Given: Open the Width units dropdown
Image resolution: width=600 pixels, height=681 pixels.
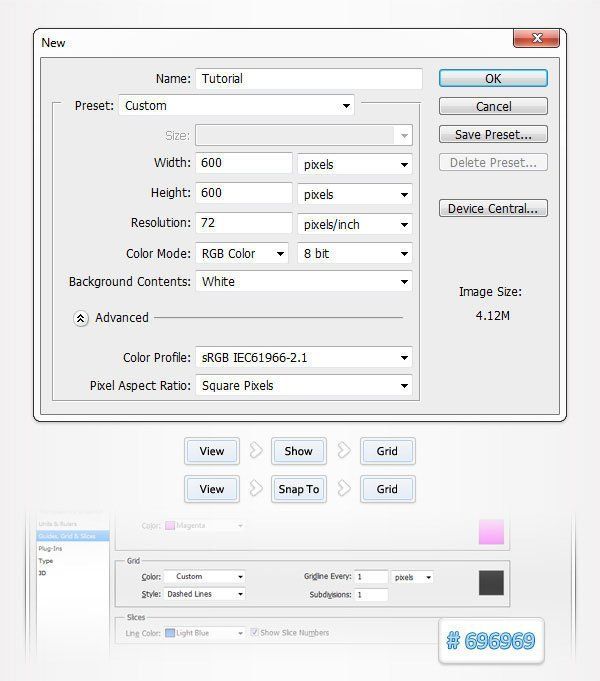Looking at the screenshot, I should coord(355,165).
